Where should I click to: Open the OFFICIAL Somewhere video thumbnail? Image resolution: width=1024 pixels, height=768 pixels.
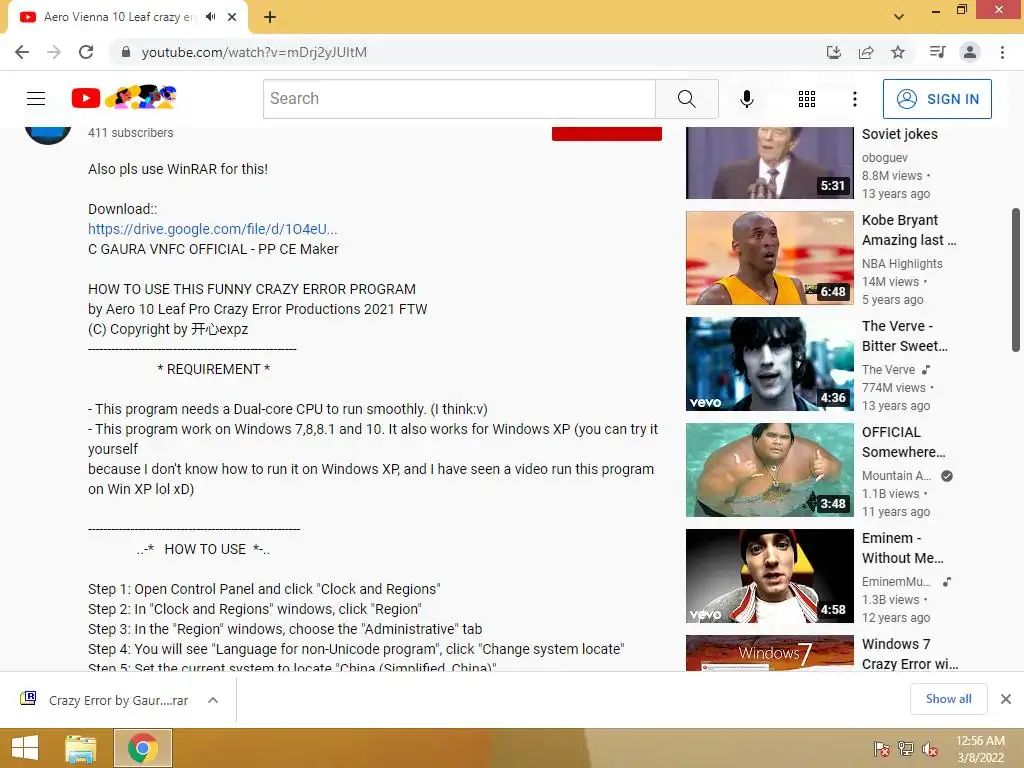pyautogui.click(x=769, y=470)
